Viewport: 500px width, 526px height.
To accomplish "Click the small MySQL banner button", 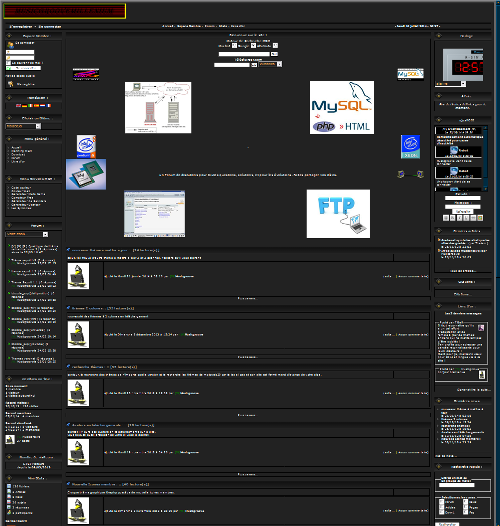I will (410, 74).
